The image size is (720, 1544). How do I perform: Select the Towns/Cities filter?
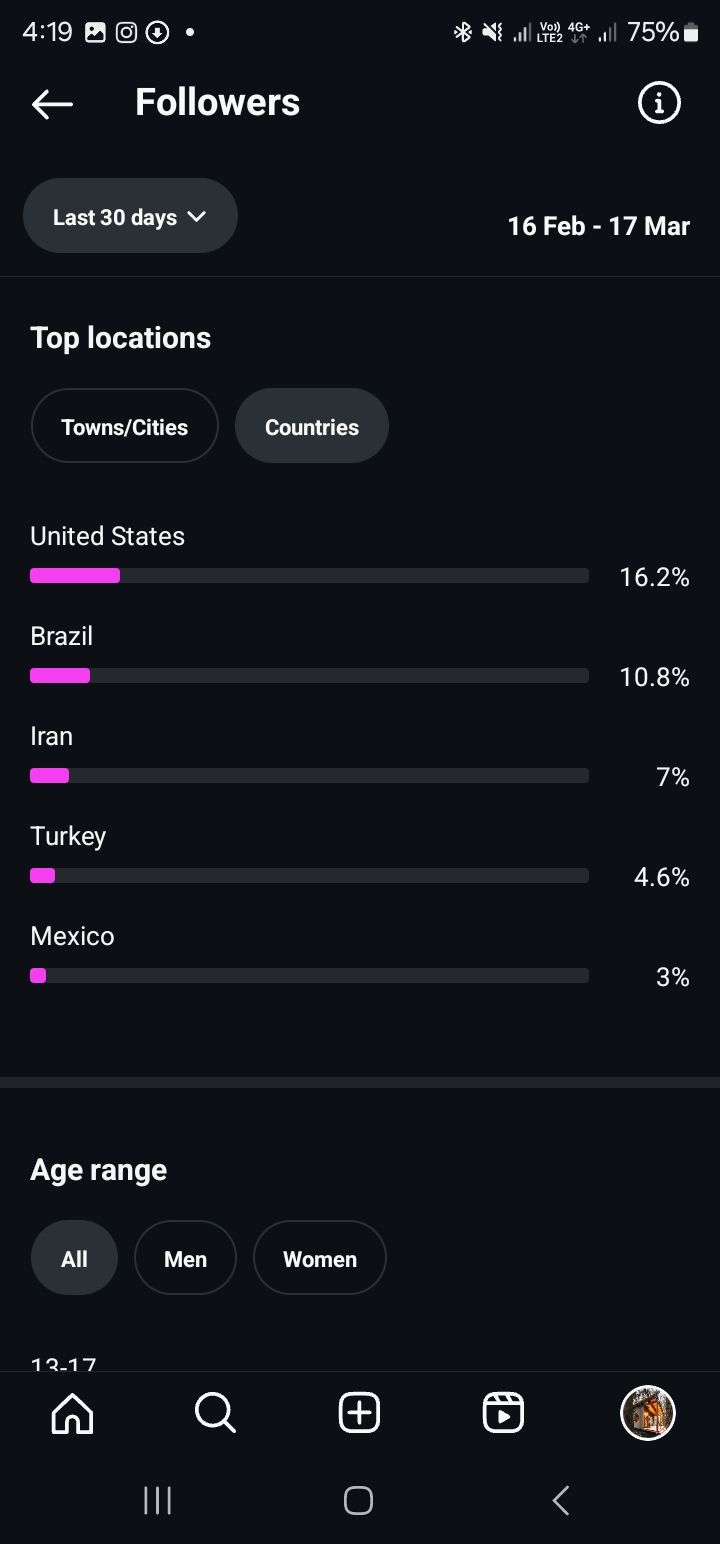click(x=125, y=426)
